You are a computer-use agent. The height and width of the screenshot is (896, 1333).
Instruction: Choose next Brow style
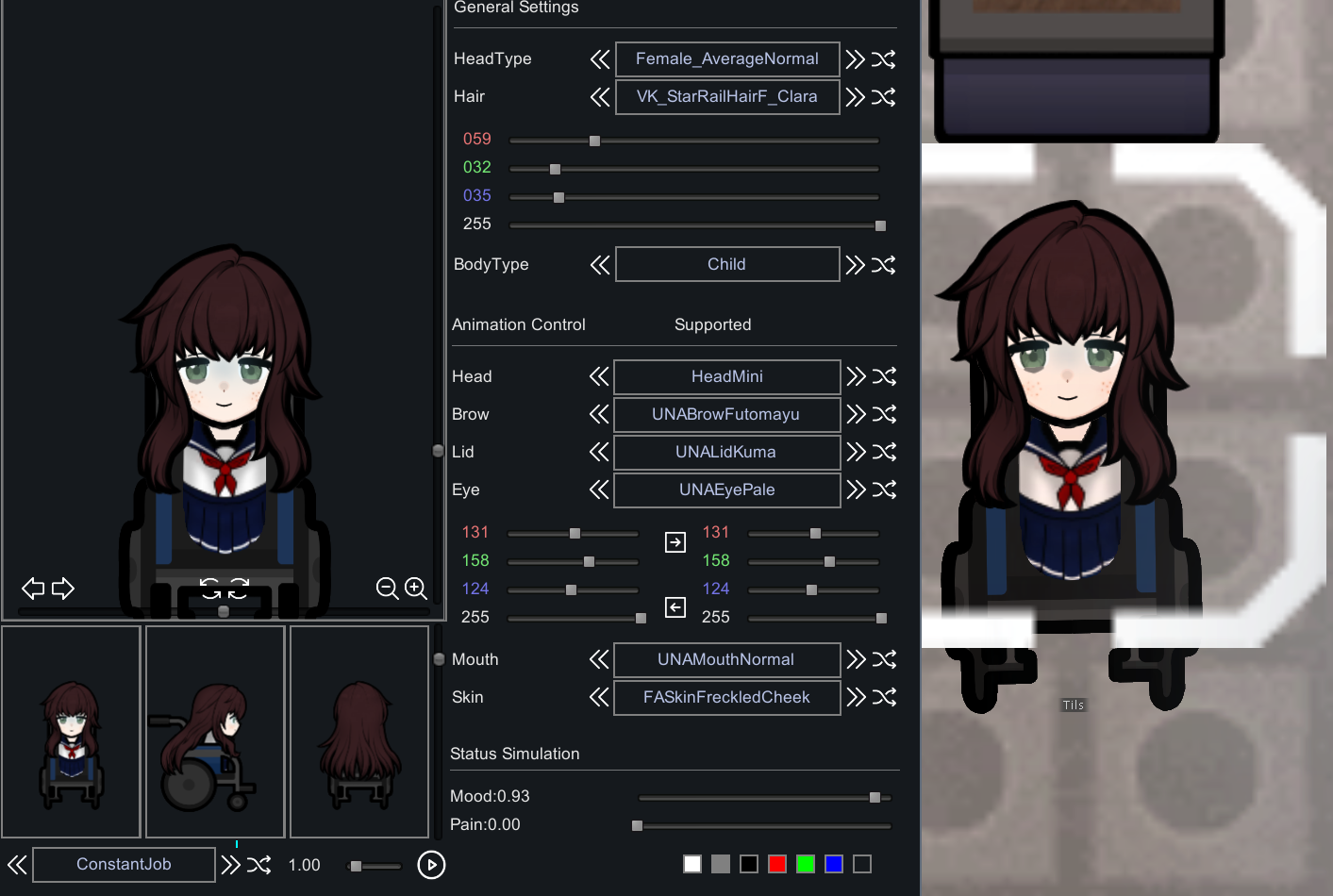click(857, 414)
